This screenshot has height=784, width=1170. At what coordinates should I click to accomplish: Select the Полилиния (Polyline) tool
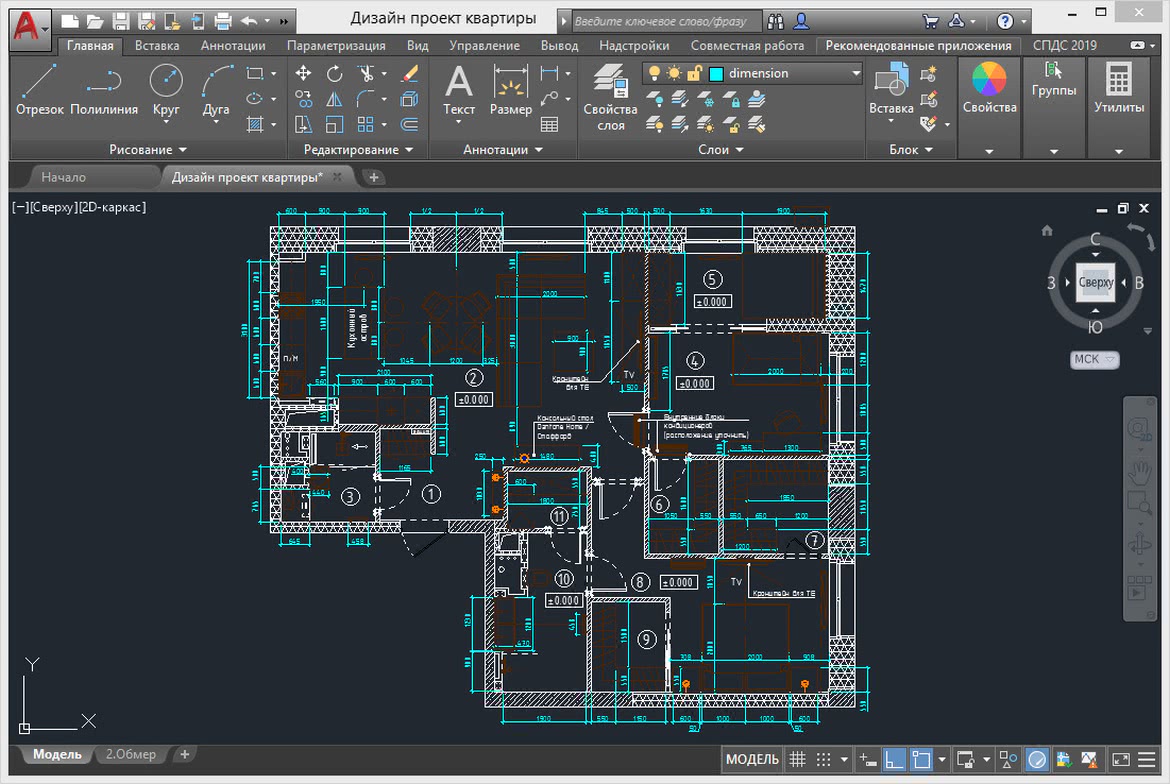tap(103, 89)
